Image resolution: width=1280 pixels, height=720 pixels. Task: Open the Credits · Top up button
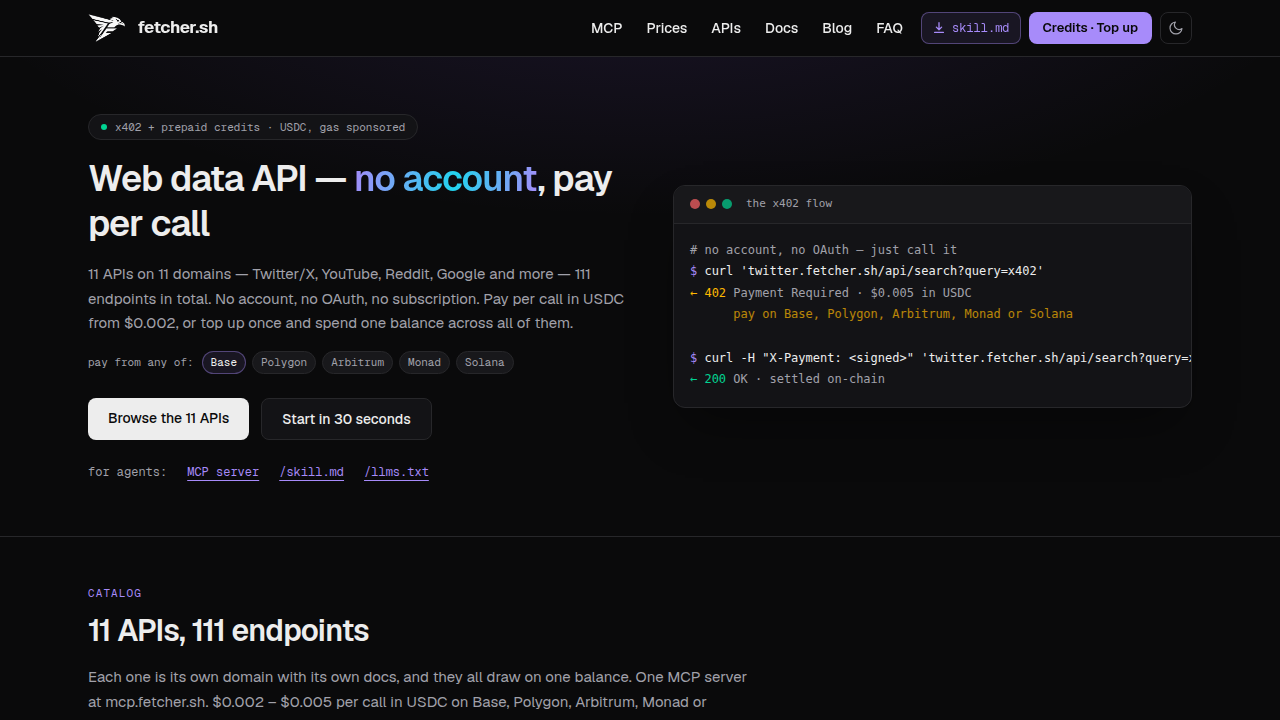coord(1090,28)
